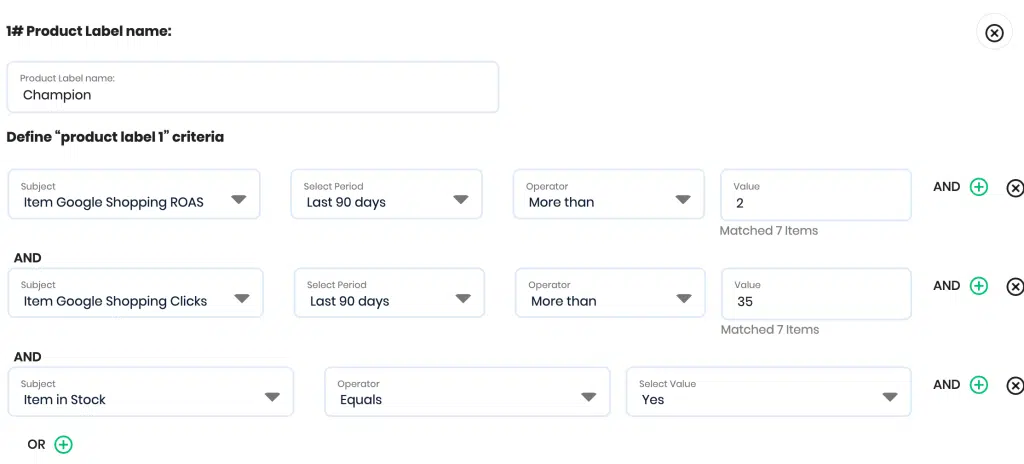Open the Select Period dropdown in the ROAS row

387,194
